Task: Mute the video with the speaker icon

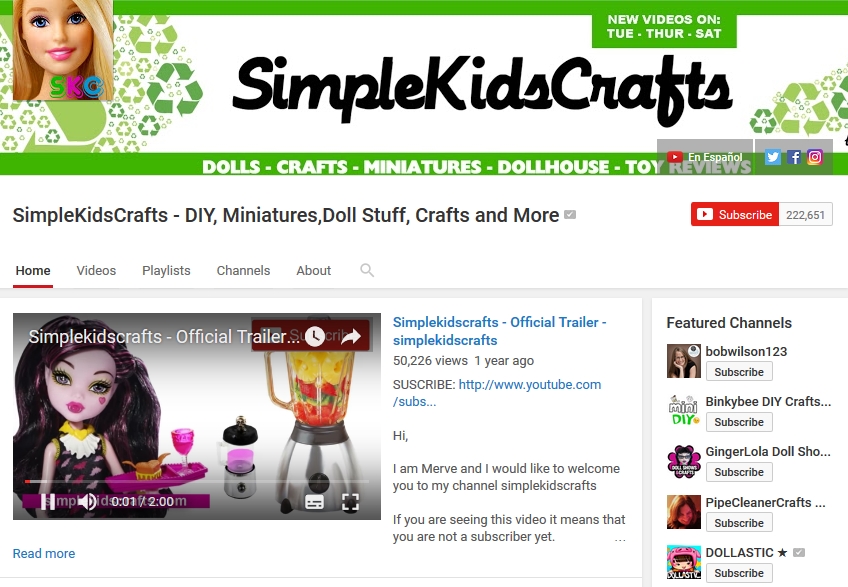Action: [x=86, y=502]
